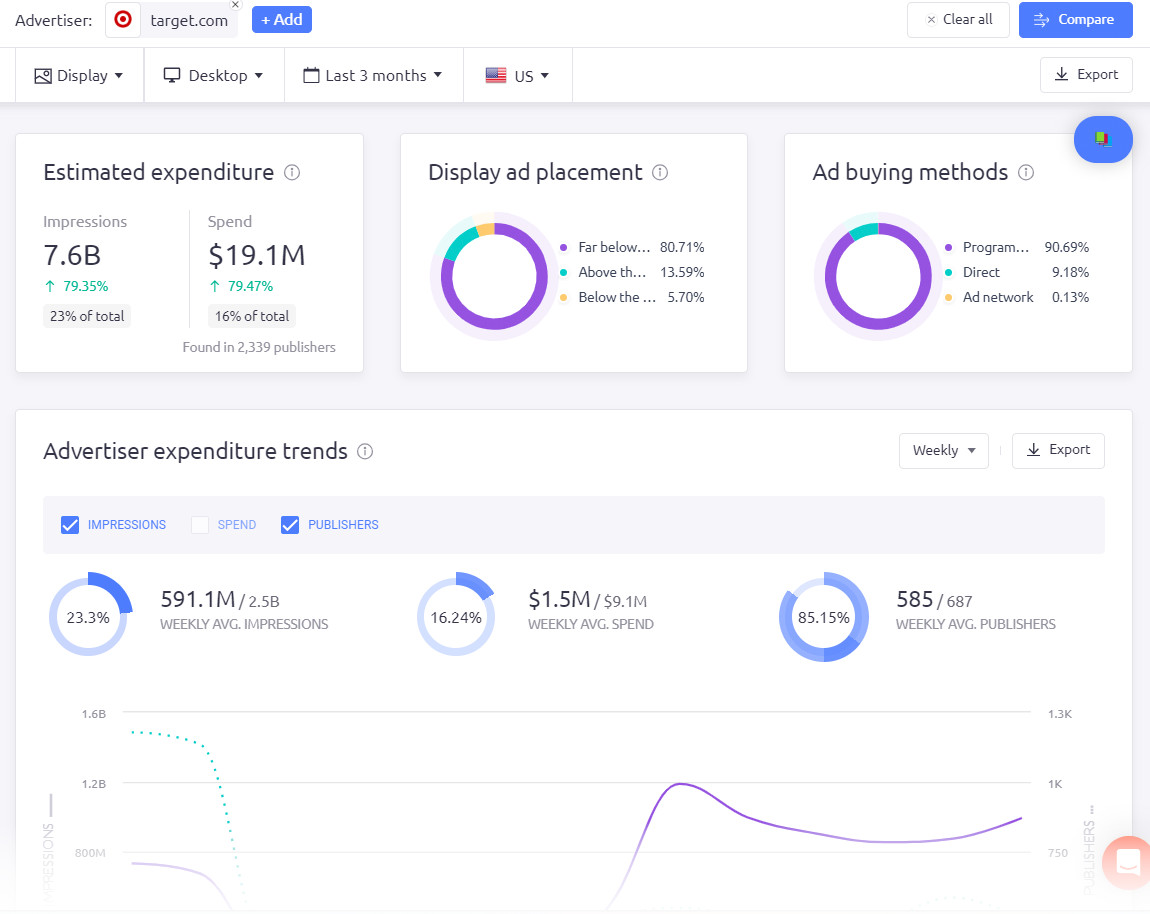This screenshot has height=914, width=1150.
Task: Remove the target.com advertiser tag
Action: [x=235, y=5]
